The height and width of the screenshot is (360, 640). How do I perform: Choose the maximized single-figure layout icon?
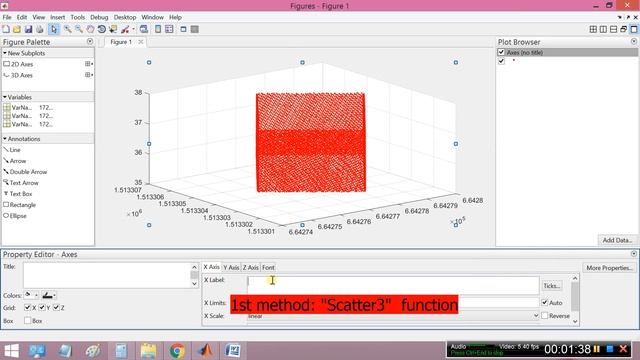tap(634, 29)
